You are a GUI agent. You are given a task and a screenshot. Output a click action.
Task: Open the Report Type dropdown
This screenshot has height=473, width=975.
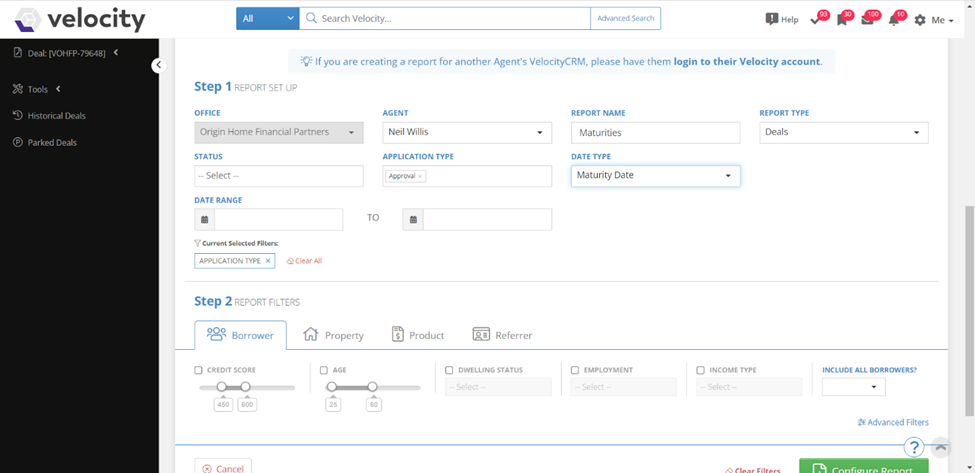(x=844, y=132)
